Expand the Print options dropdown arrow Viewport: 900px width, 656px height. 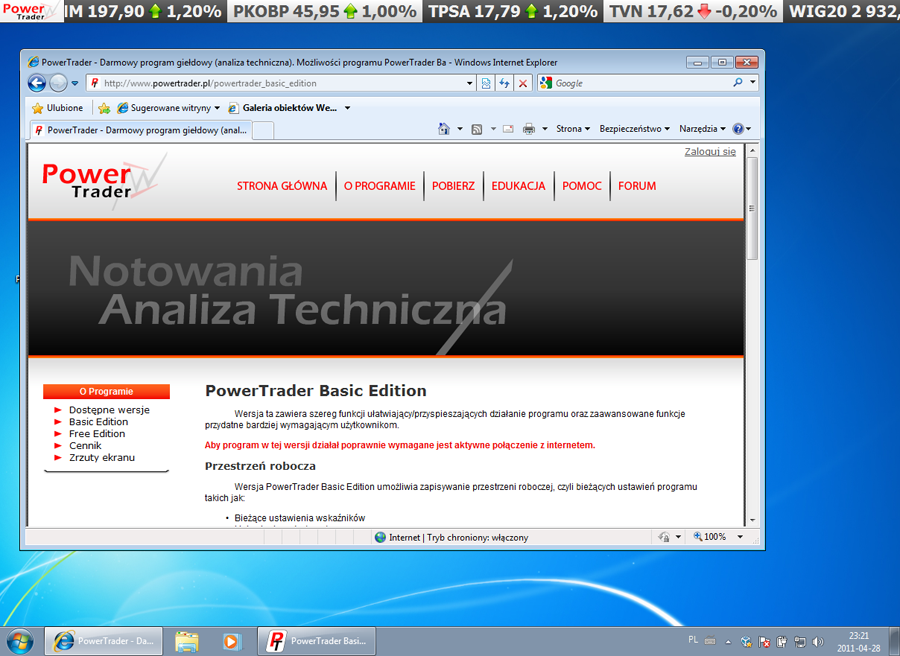pyautogui.click(x=545, y=129)
